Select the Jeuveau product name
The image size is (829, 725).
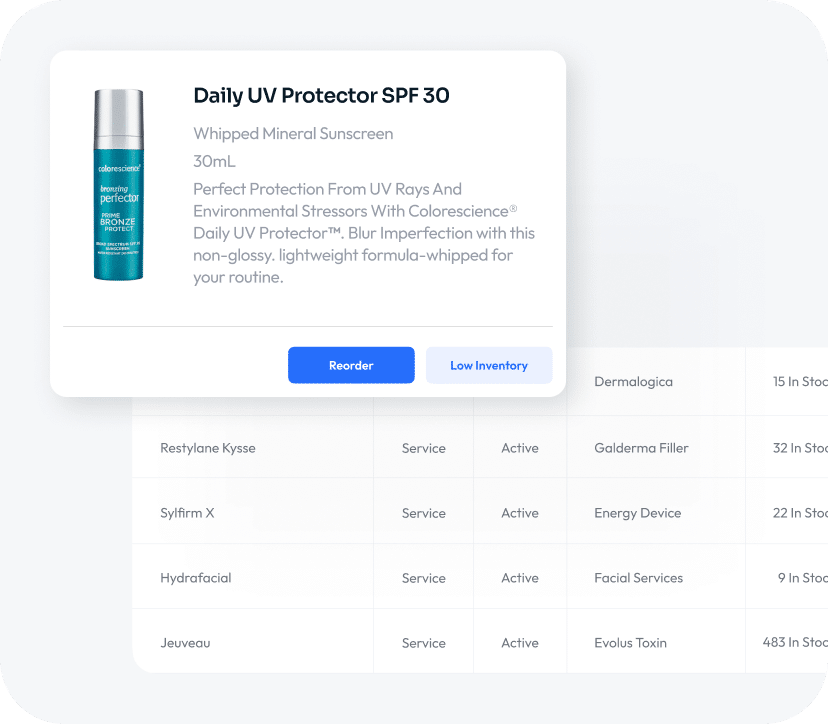click(x=185, y=643)
